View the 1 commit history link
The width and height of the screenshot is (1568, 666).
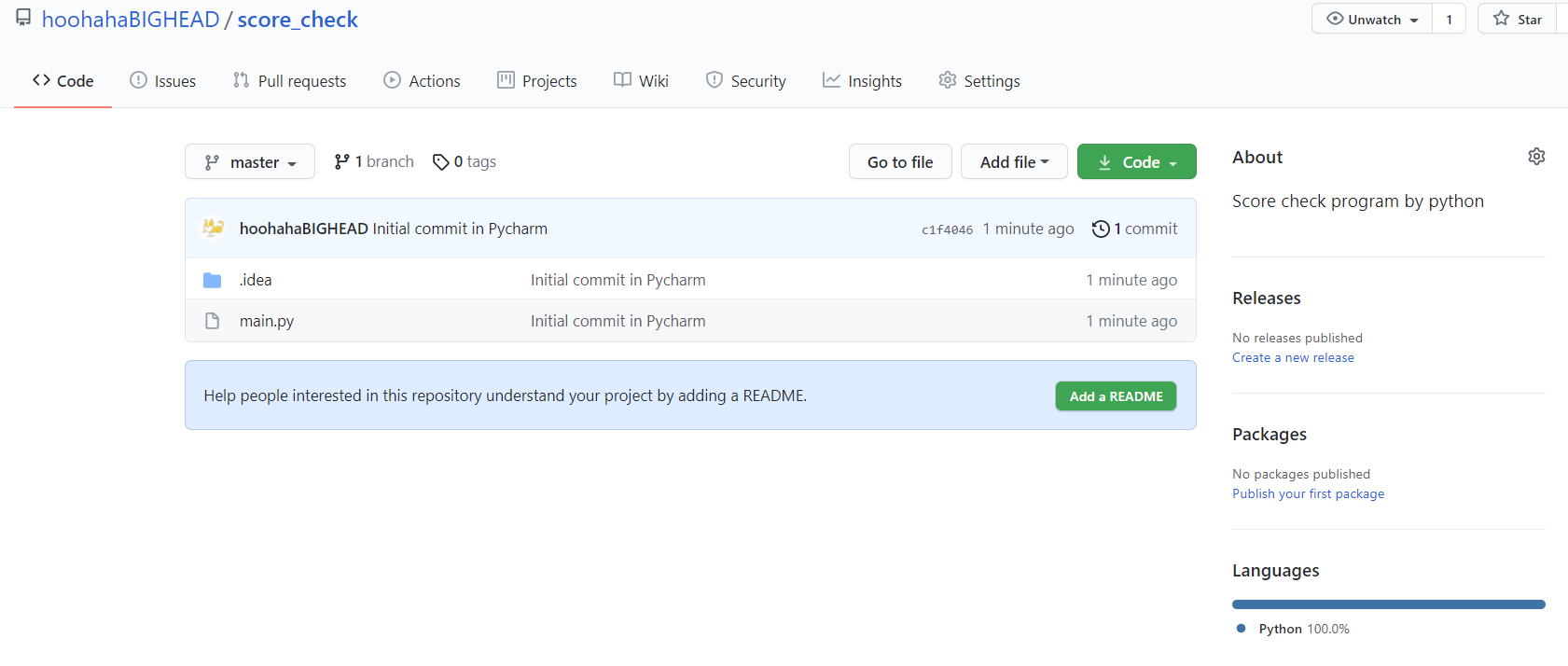[1135, 229]
